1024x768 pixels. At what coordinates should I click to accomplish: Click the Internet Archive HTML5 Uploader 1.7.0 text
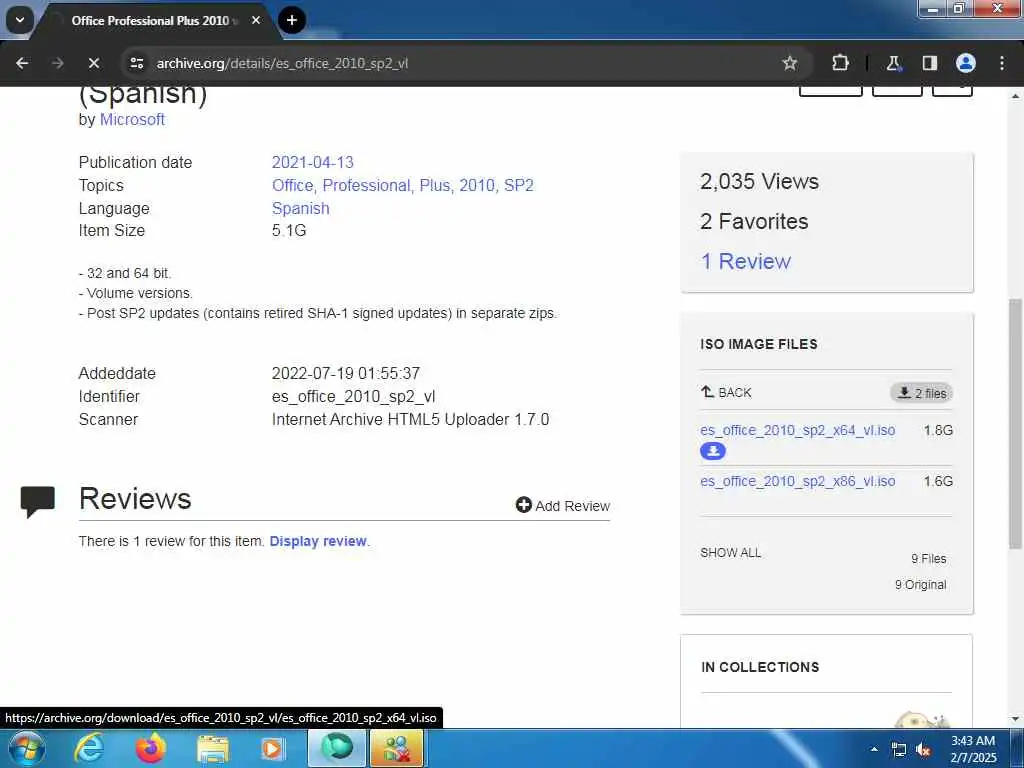(410, 419)
